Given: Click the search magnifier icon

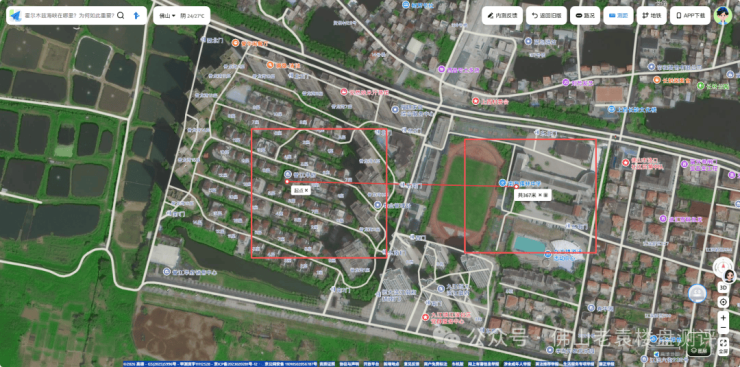Looking at the screenshot, I should point(121,16).
